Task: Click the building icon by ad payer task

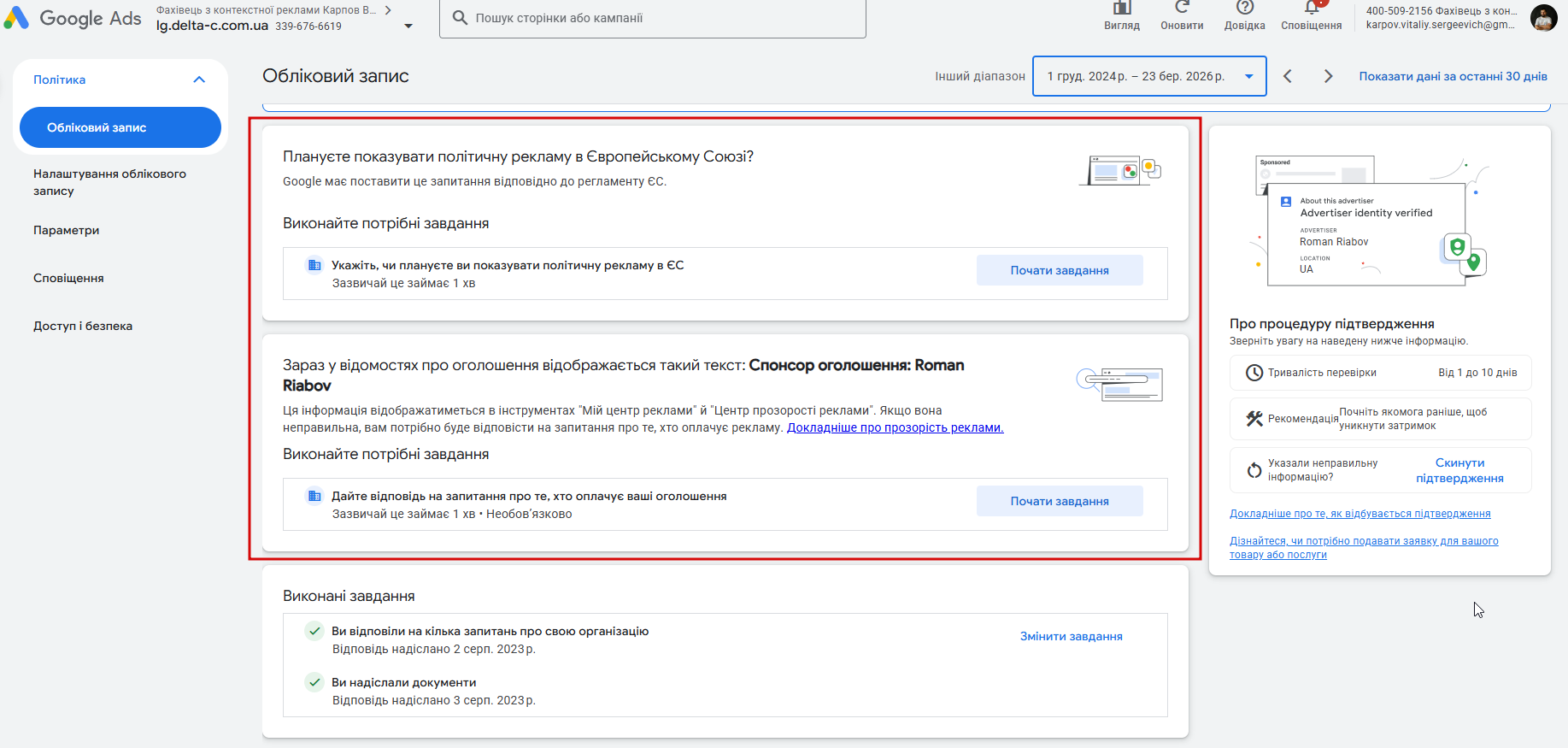Action: pos(314,496)
